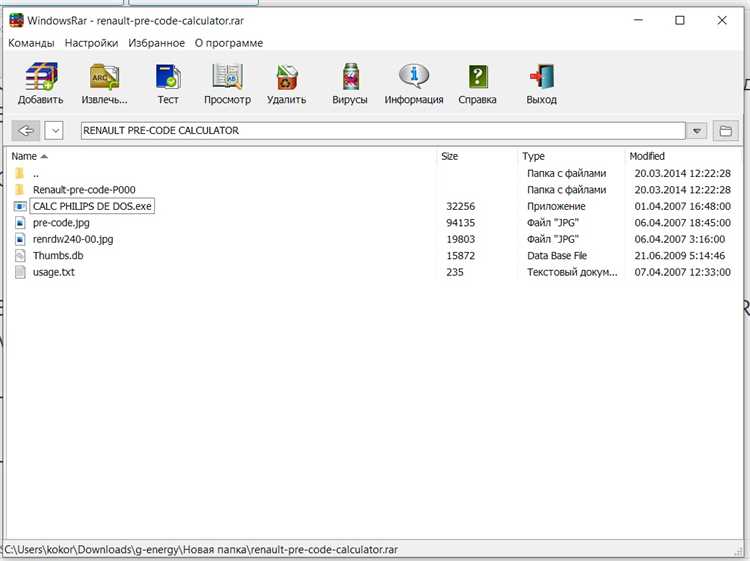Screen dimensions: 750x561
Task: Click the size value 15872
Action: click(x=461, y=255)
